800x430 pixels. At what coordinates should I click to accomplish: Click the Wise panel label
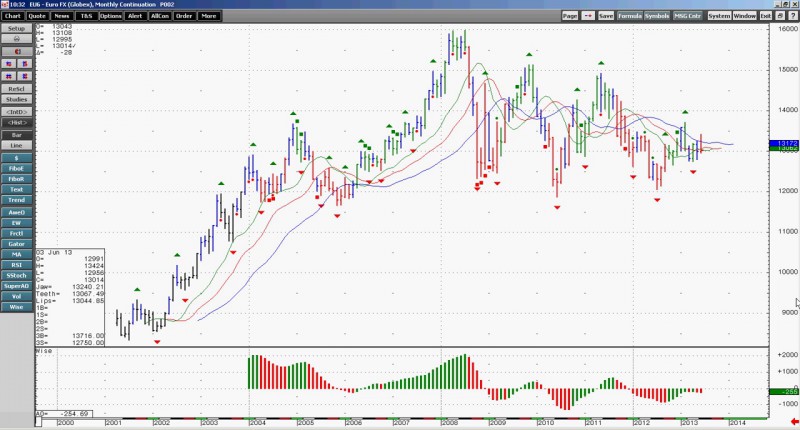point(44,351)
